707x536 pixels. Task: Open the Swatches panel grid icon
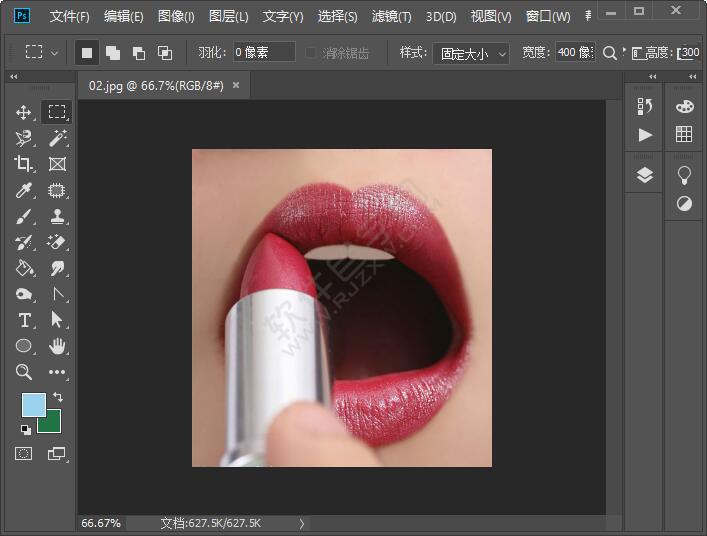tap(684, 134)
